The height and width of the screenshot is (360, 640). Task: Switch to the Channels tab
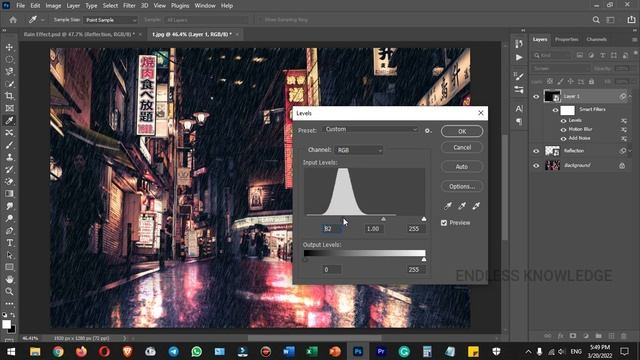point(596,40)
